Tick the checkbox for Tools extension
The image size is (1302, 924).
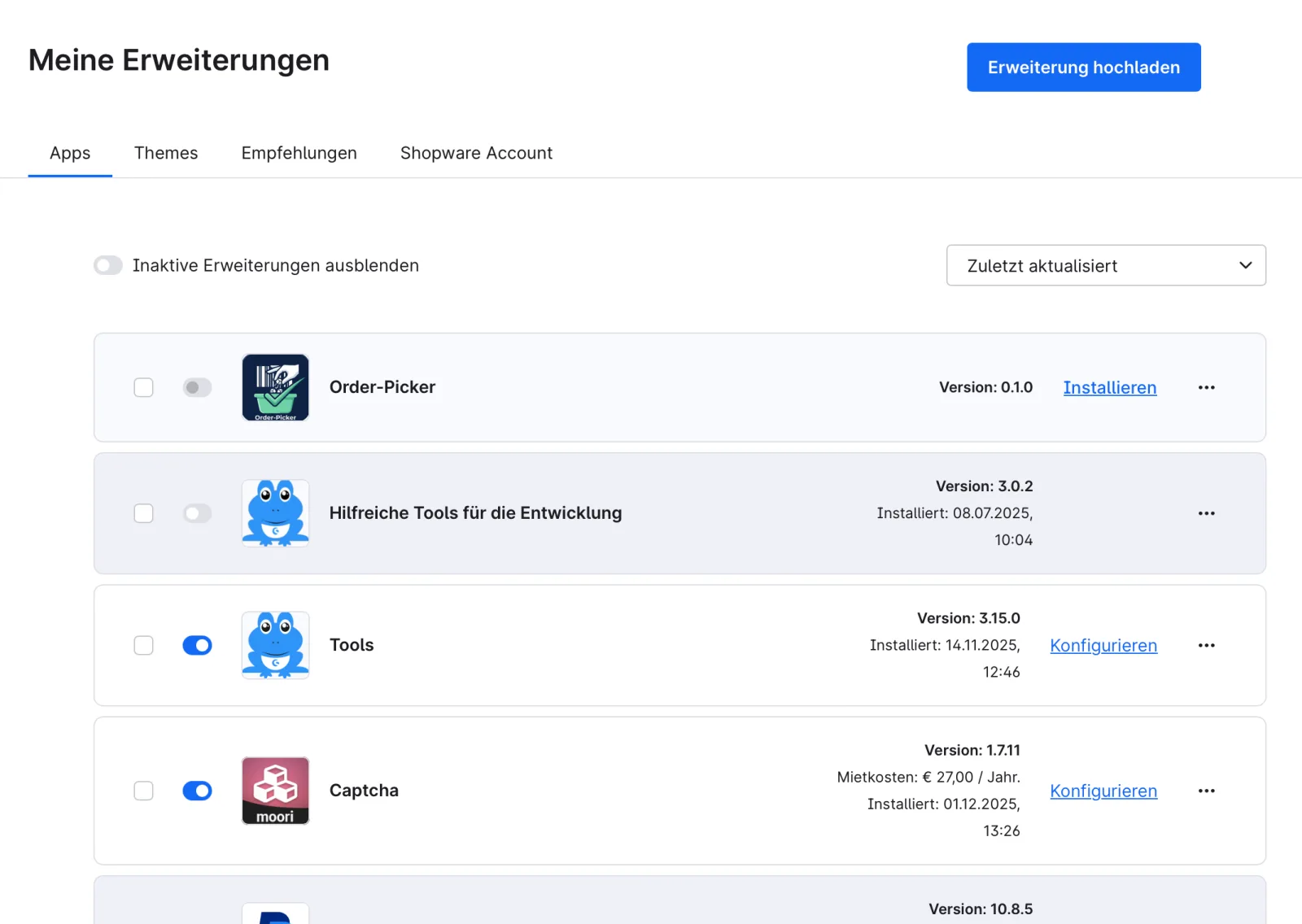[143, 645]
